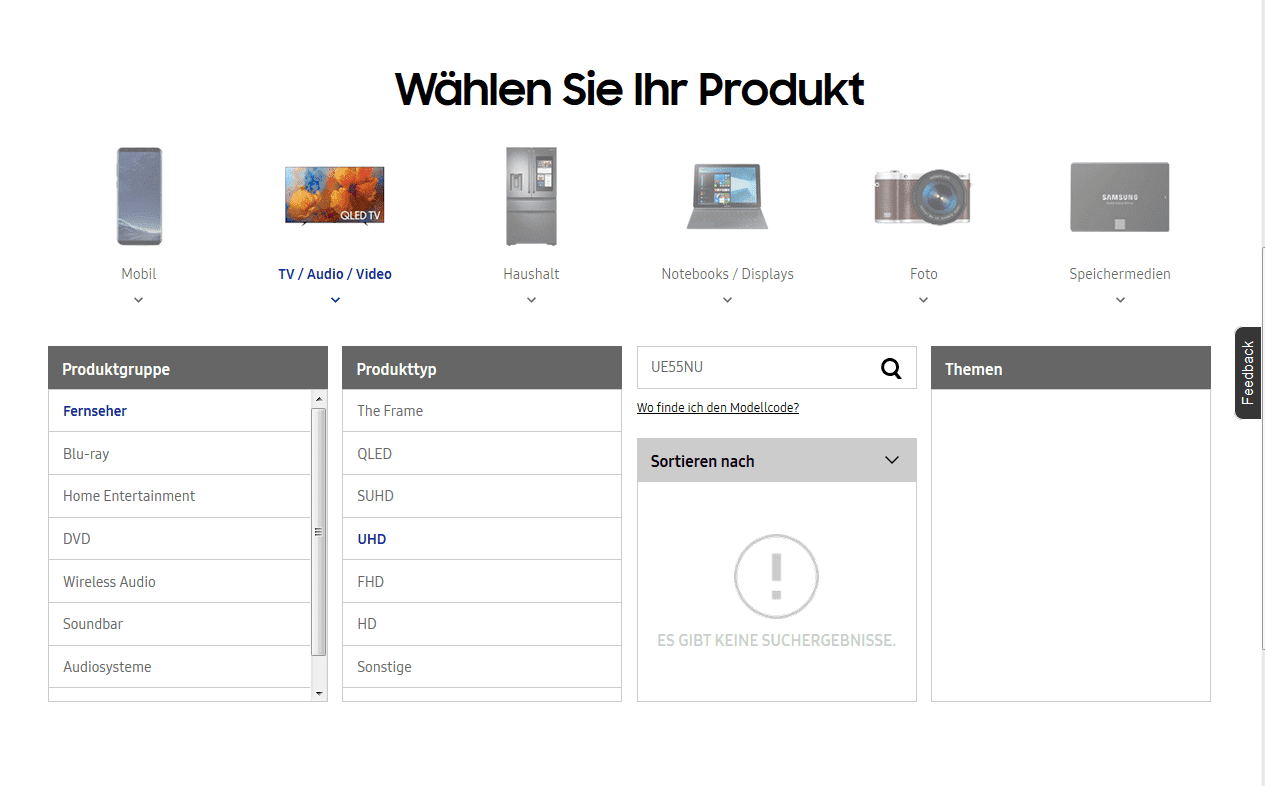1265x786 pixels.
Task: Select SUHD product type
Action: (482, 496)
